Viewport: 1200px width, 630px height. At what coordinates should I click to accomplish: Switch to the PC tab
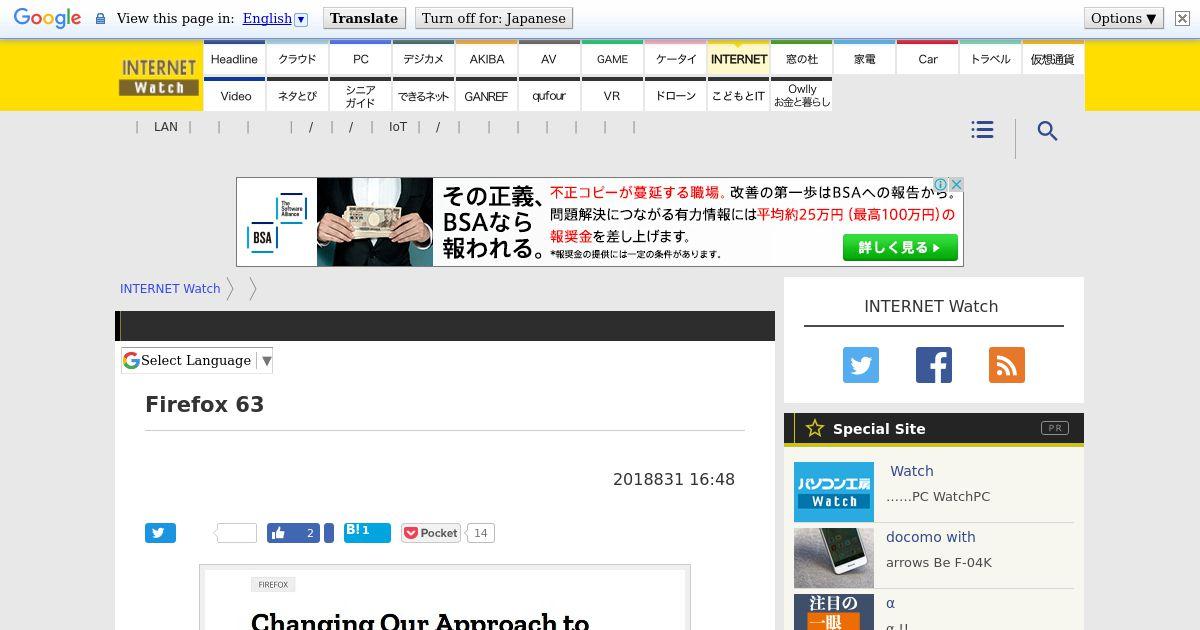coord(360,59)
